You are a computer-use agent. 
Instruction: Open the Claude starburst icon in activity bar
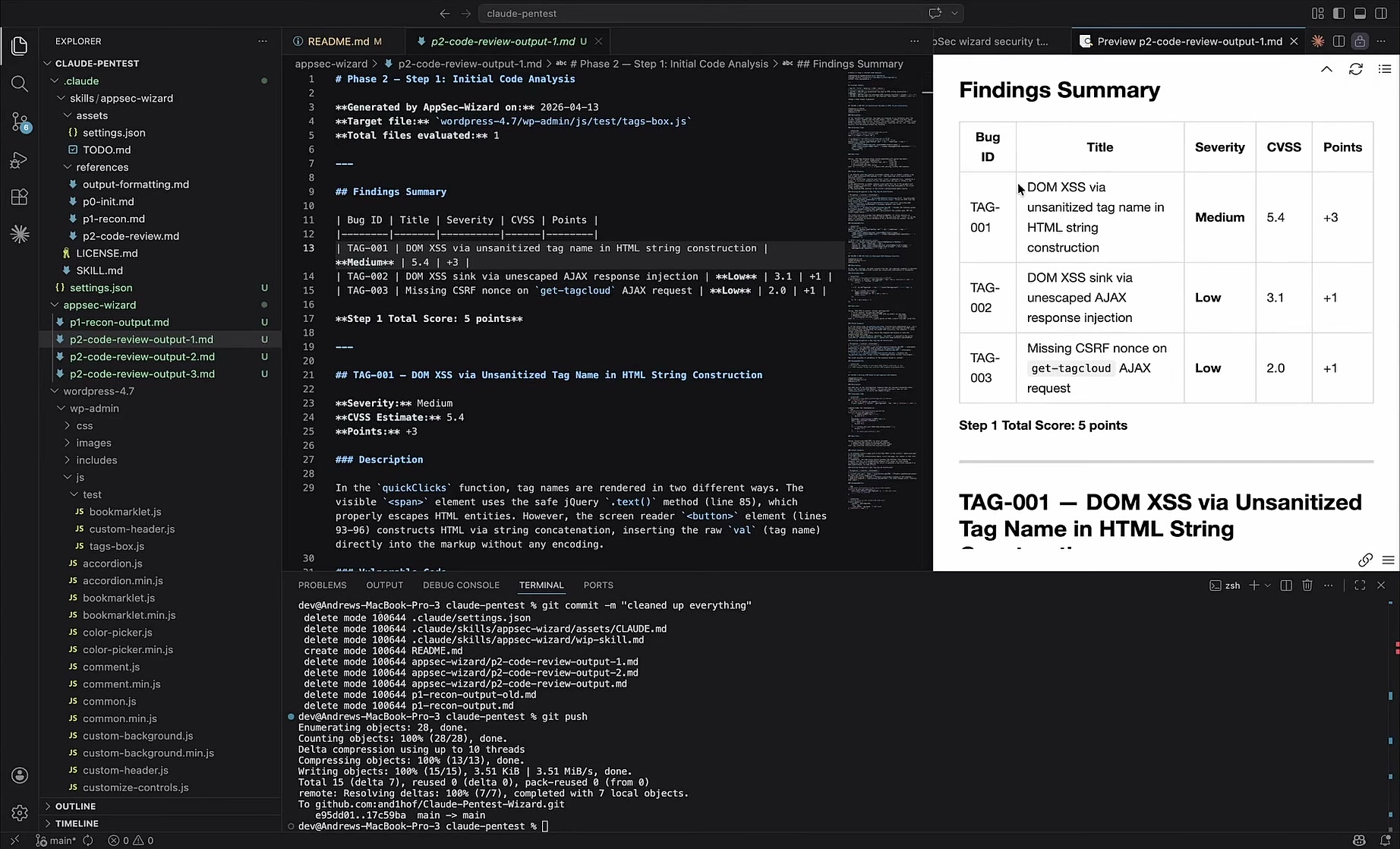(x=20, y=235)
